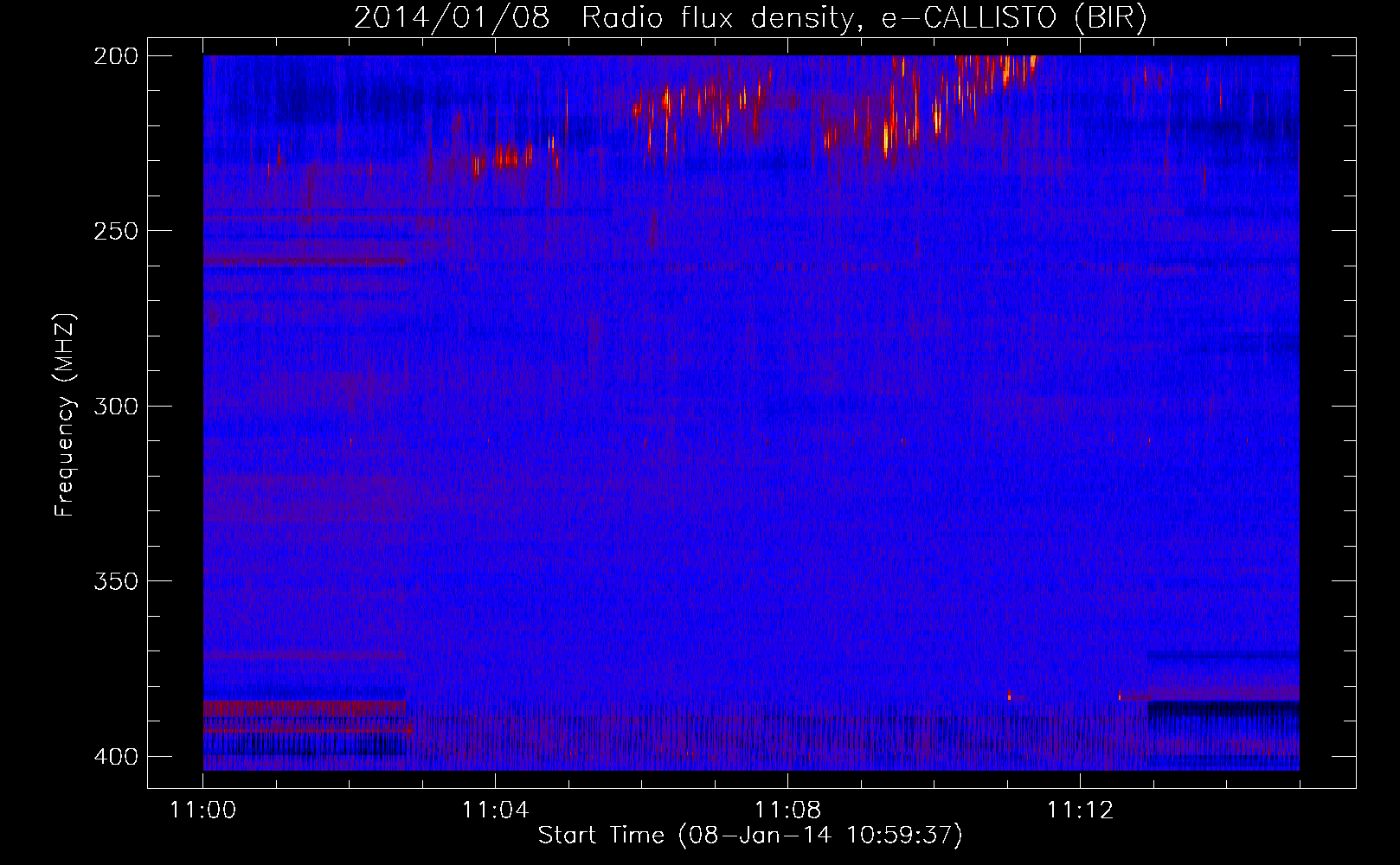Image resolution: width=1400 pixels, height=865 pixels.
Task: Click the 'Start Time (08-Jan-14 10:59:37)' label
Action: [x=750, y=836]
